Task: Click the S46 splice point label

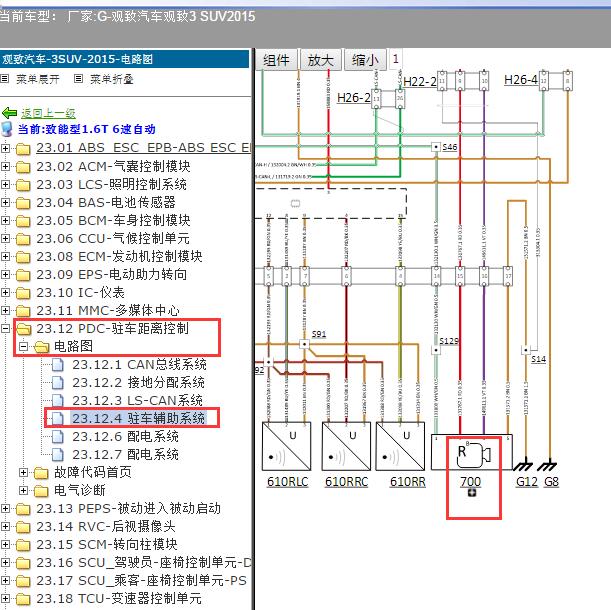Action: [x=450, y=147]
